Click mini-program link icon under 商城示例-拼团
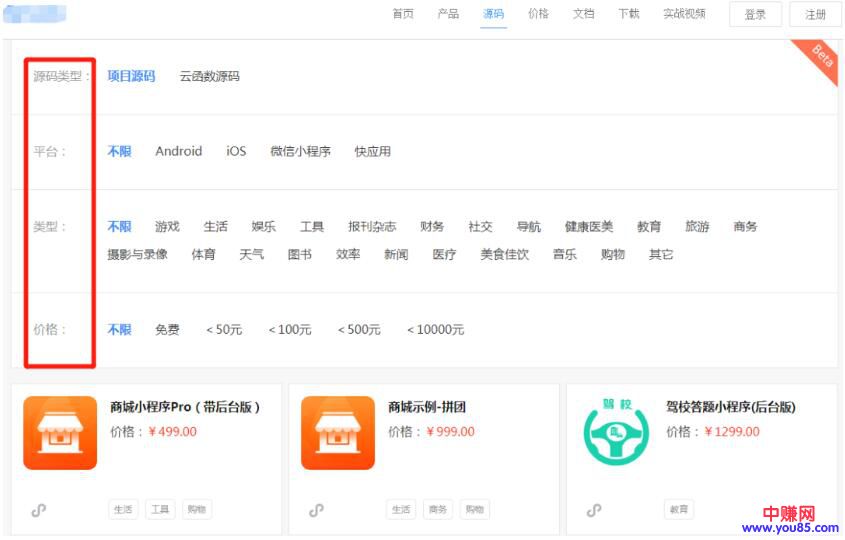Viewport: 845px width, 540px height. point(316,510)
